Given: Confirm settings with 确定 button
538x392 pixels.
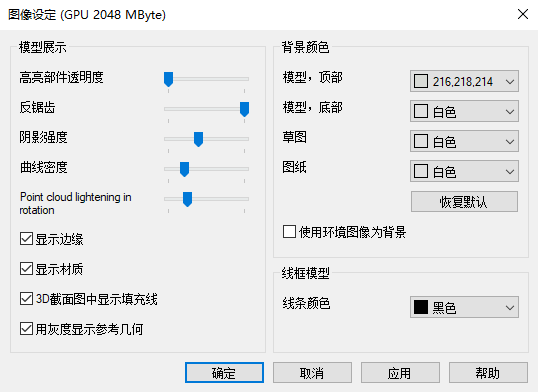Looking at the screenshot, I should pyautogui.click(x=224, y=372).
